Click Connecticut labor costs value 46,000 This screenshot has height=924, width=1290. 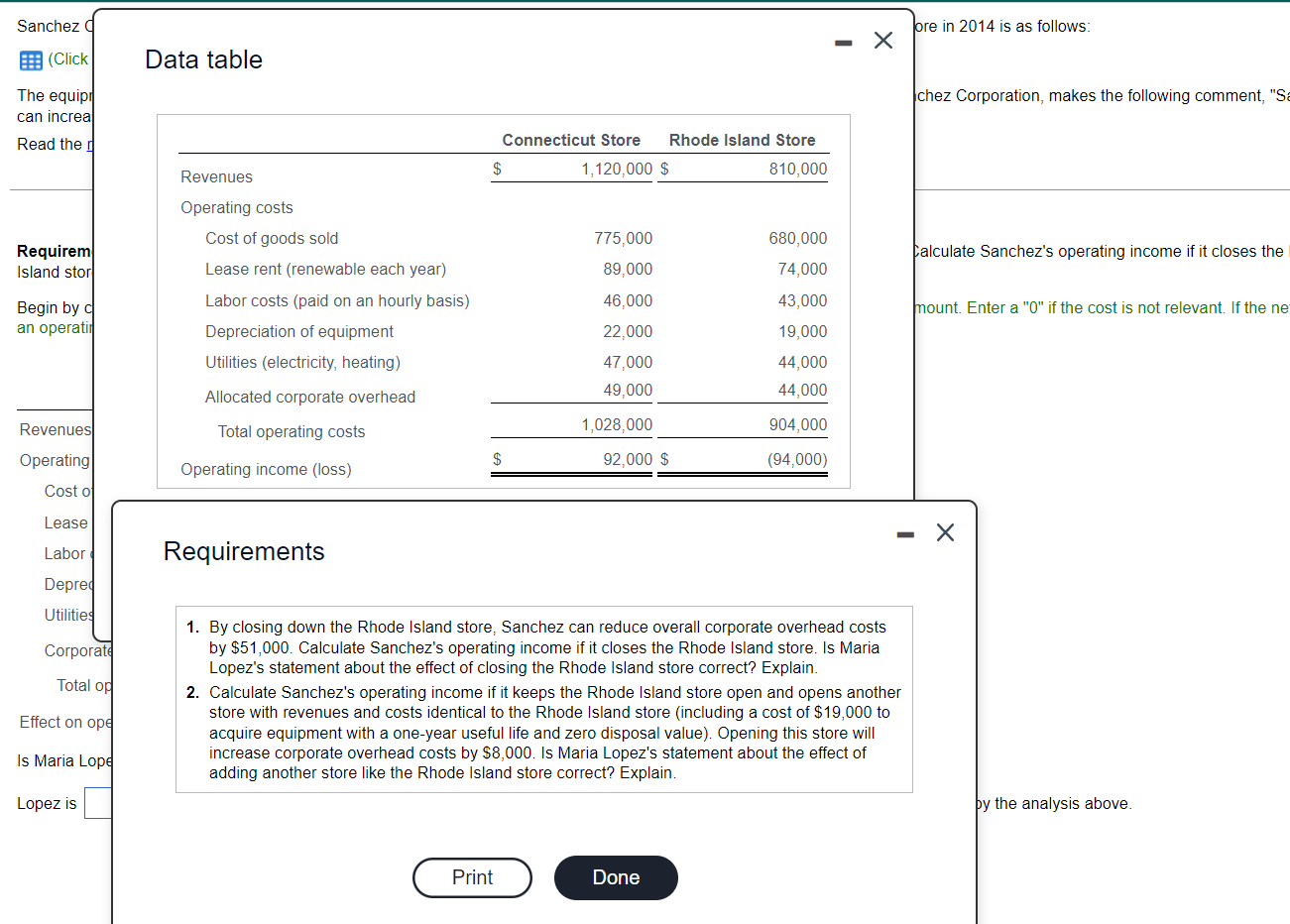coord(628,300)
